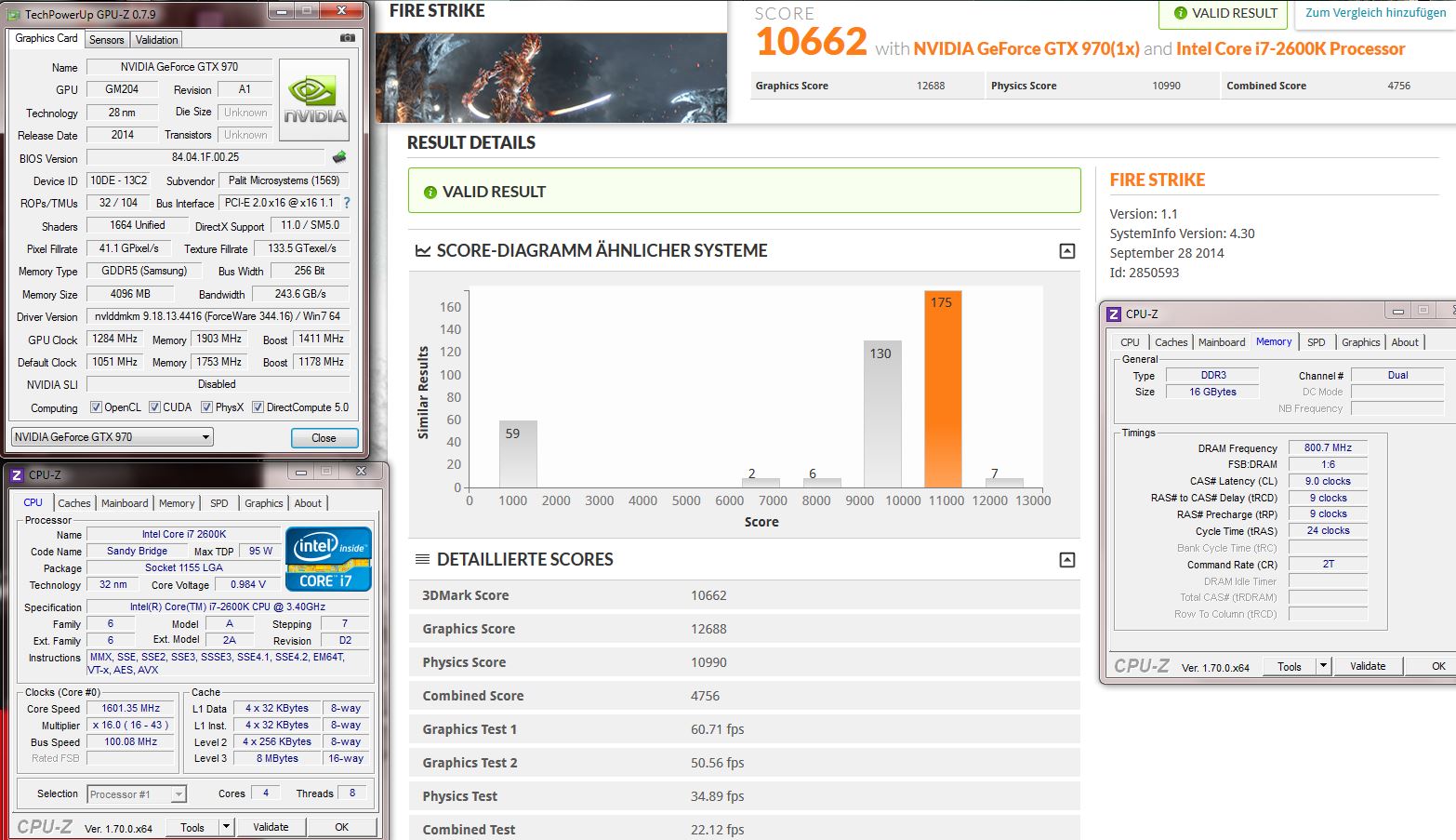Switch to the Validation tab in GPU-Z
1456x840 pixels.
[156, 40]
